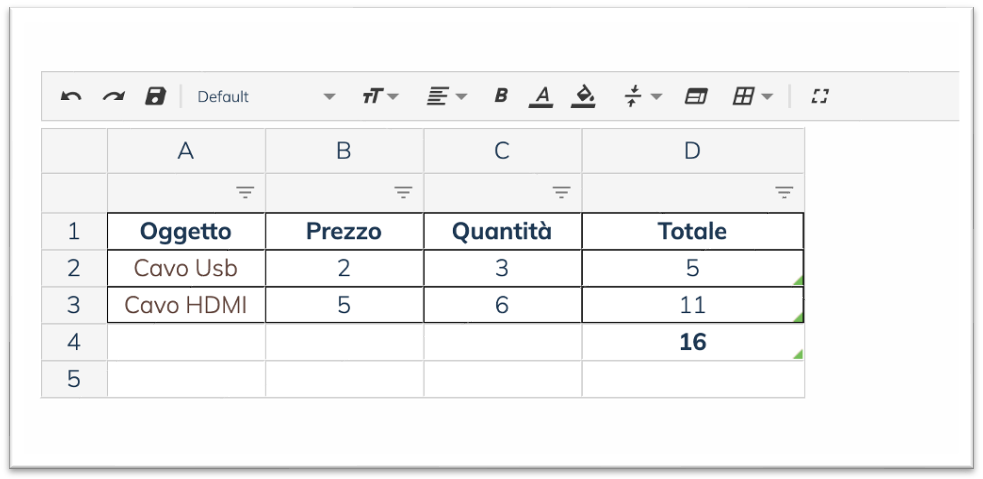Expand the font size dropdown
983x479 pixels.
380,97
